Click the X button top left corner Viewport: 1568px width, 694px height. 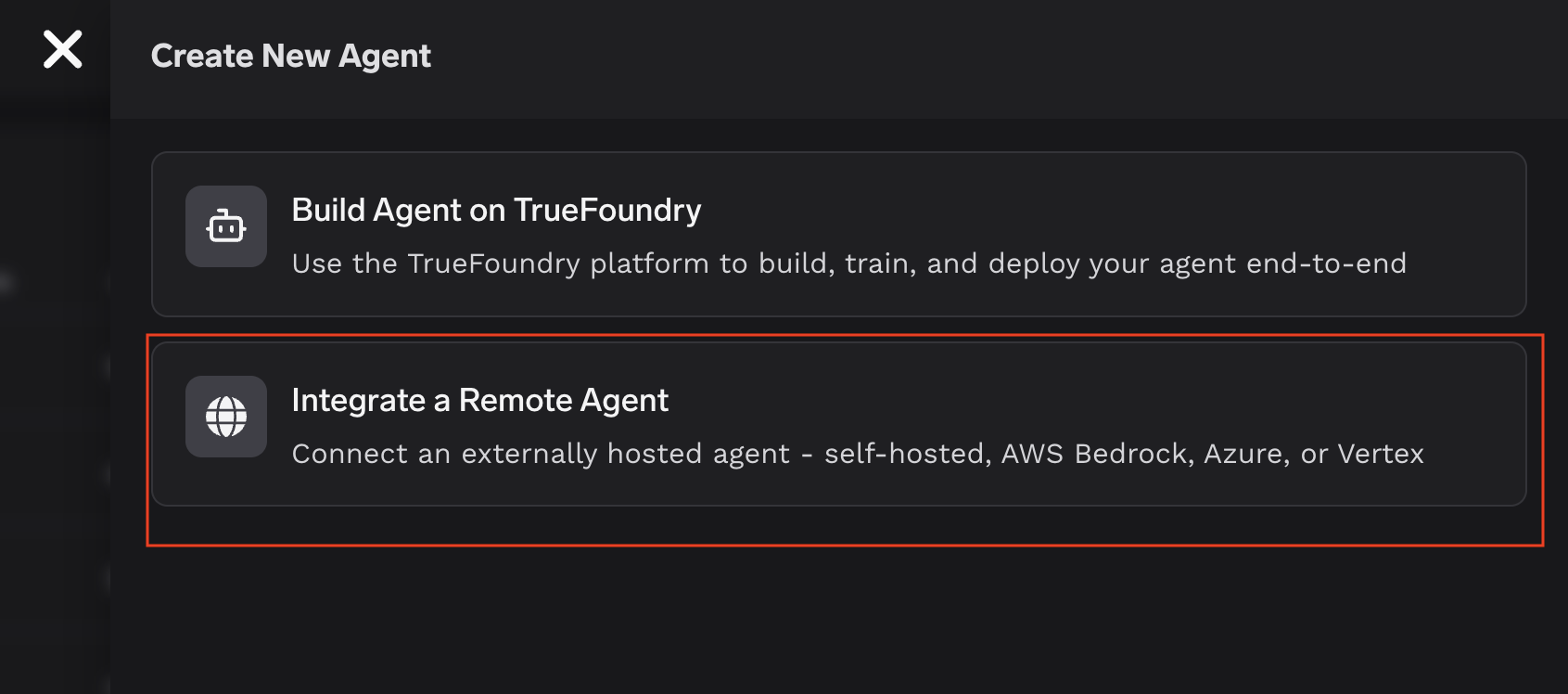(61, 50)
